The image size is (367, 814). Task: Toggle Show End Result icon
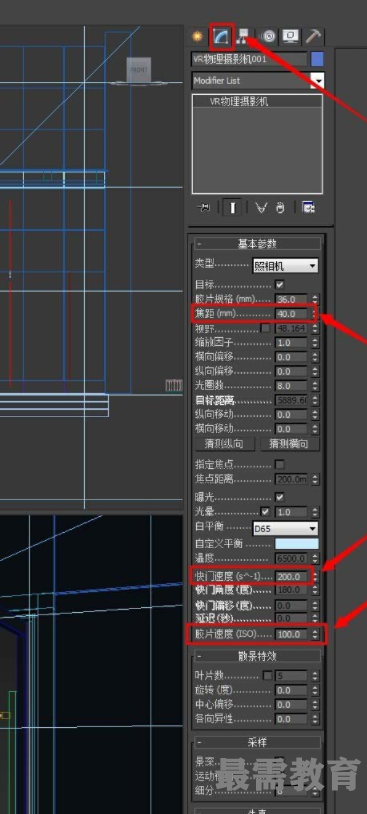tap(232, 208)
